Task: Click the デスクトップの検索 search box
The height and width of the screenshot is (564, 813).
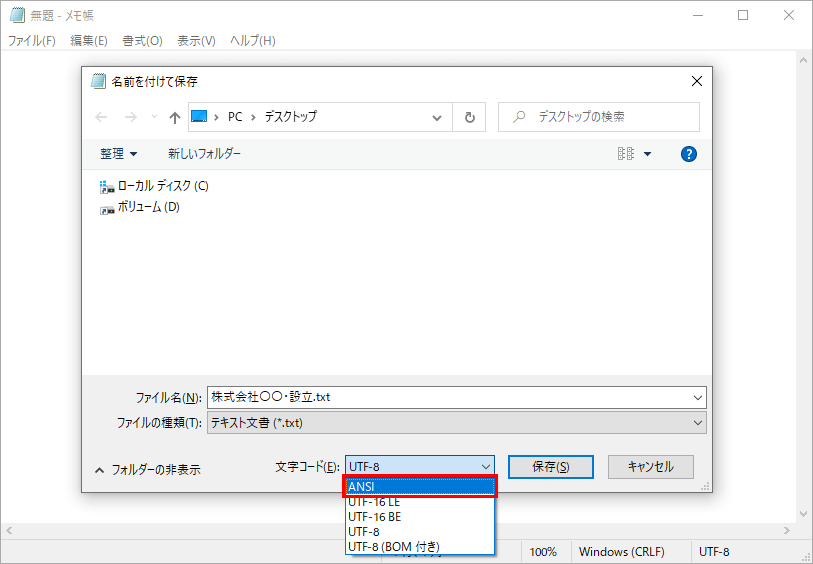Action: click(x=599, y=117)
